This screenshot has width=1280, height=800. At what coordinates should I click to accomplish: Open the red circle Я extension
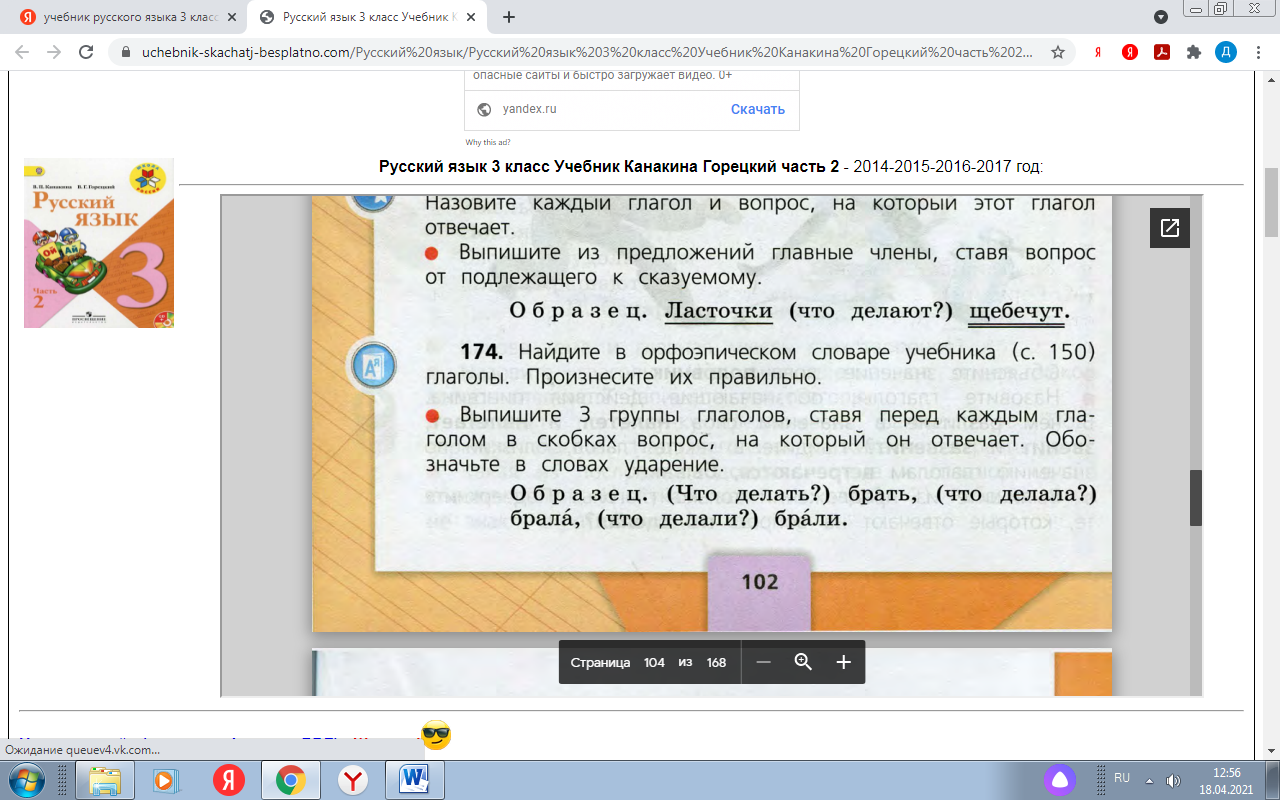click(1129, 52)
